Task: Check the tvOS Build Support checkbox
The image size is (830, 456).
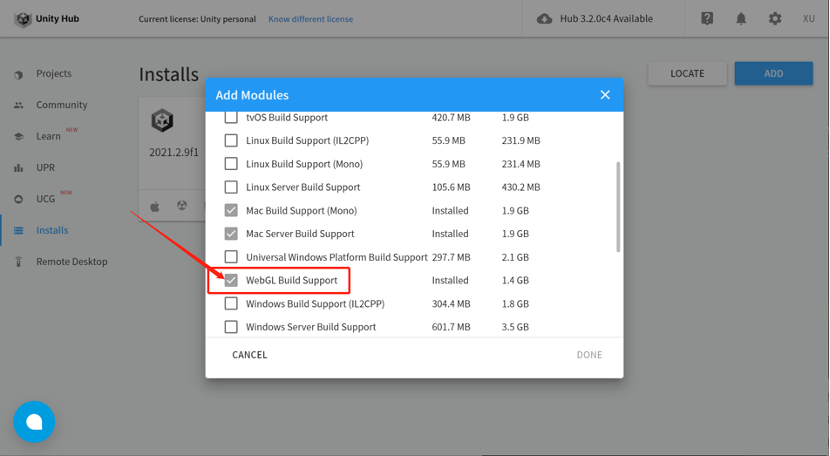Action: [x=231, y=117]
